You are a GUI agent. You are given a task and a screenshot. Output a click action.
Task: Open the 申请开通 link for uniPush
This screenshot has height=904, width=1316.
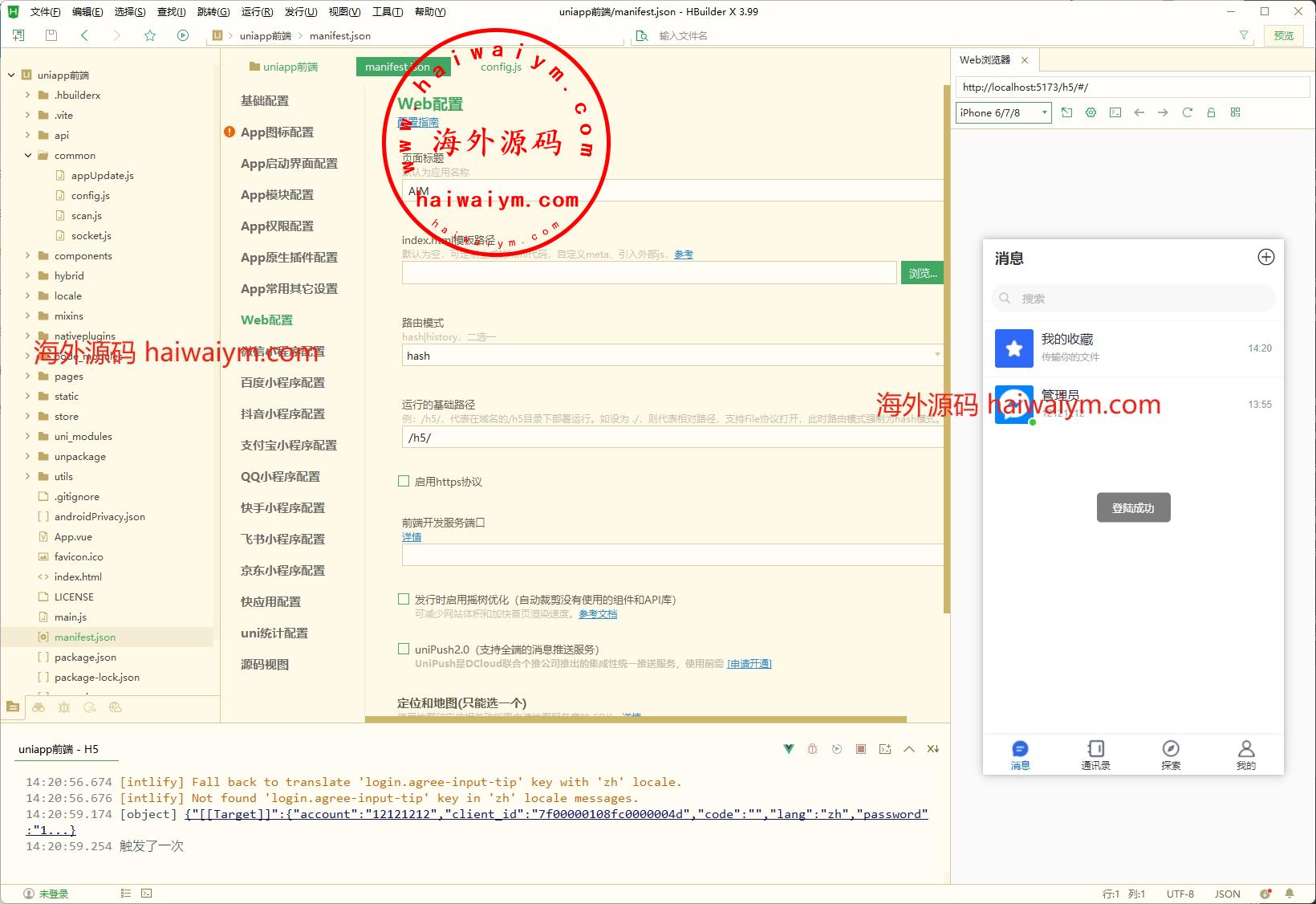click(749, 664)
